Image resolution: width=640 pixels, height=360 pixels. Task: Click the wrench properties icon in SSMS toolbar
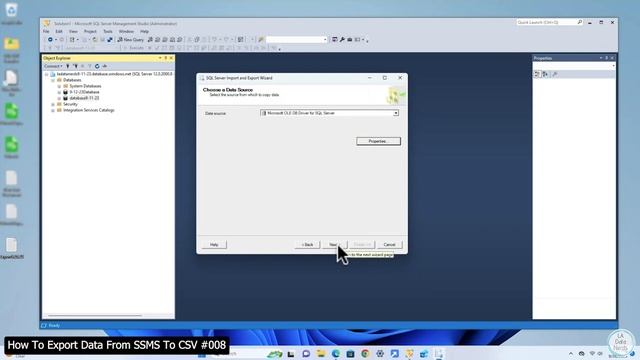tap(342, 40)
